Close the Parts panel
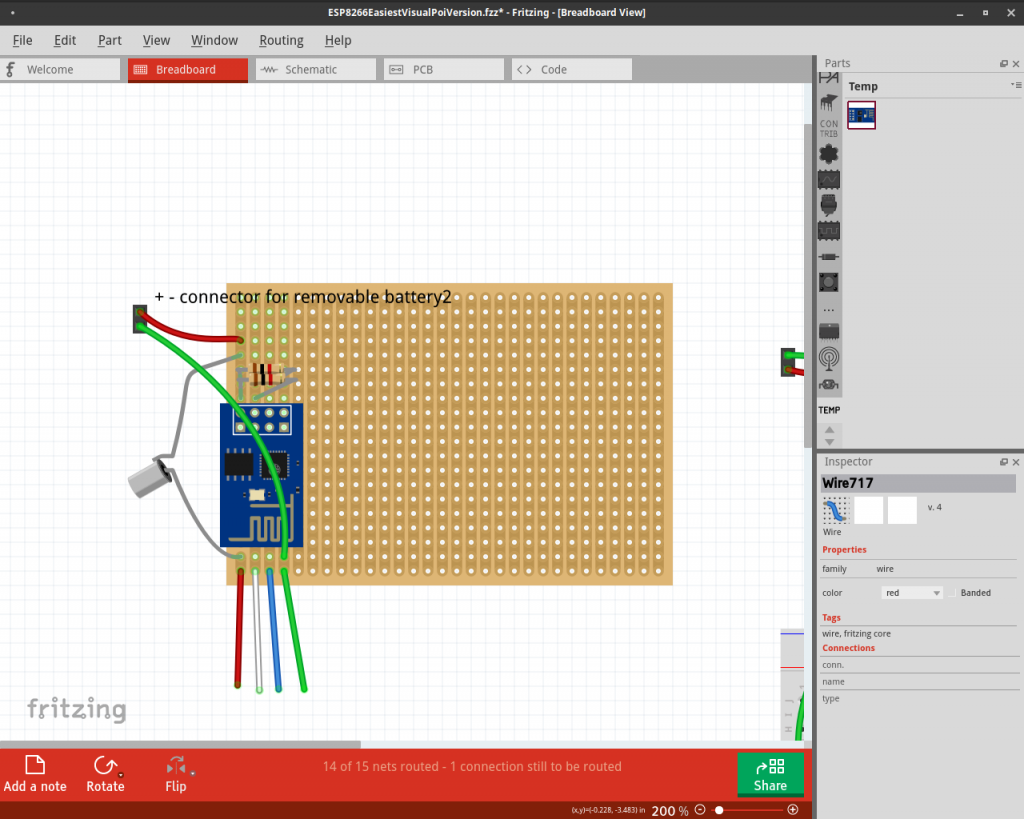This screenshot has width=1024, height=819. 1016,63
